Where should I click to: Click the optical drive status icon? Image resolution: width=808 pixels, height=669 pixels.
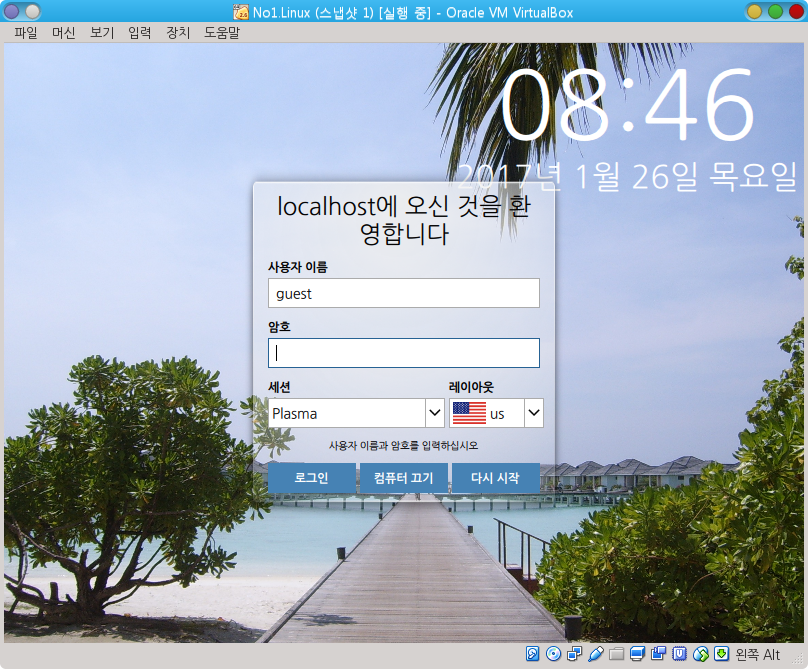[553, 654]
